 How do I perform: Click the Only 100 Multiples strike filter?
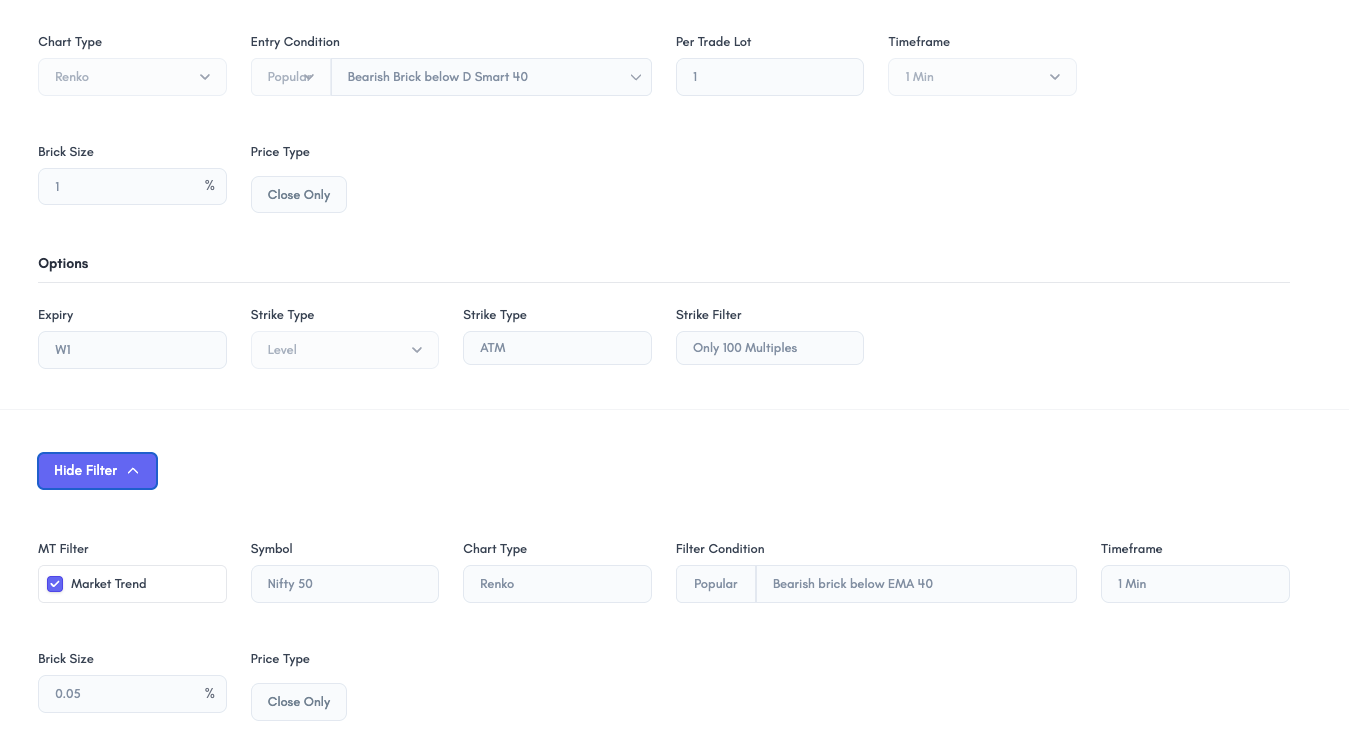(769, 348)
